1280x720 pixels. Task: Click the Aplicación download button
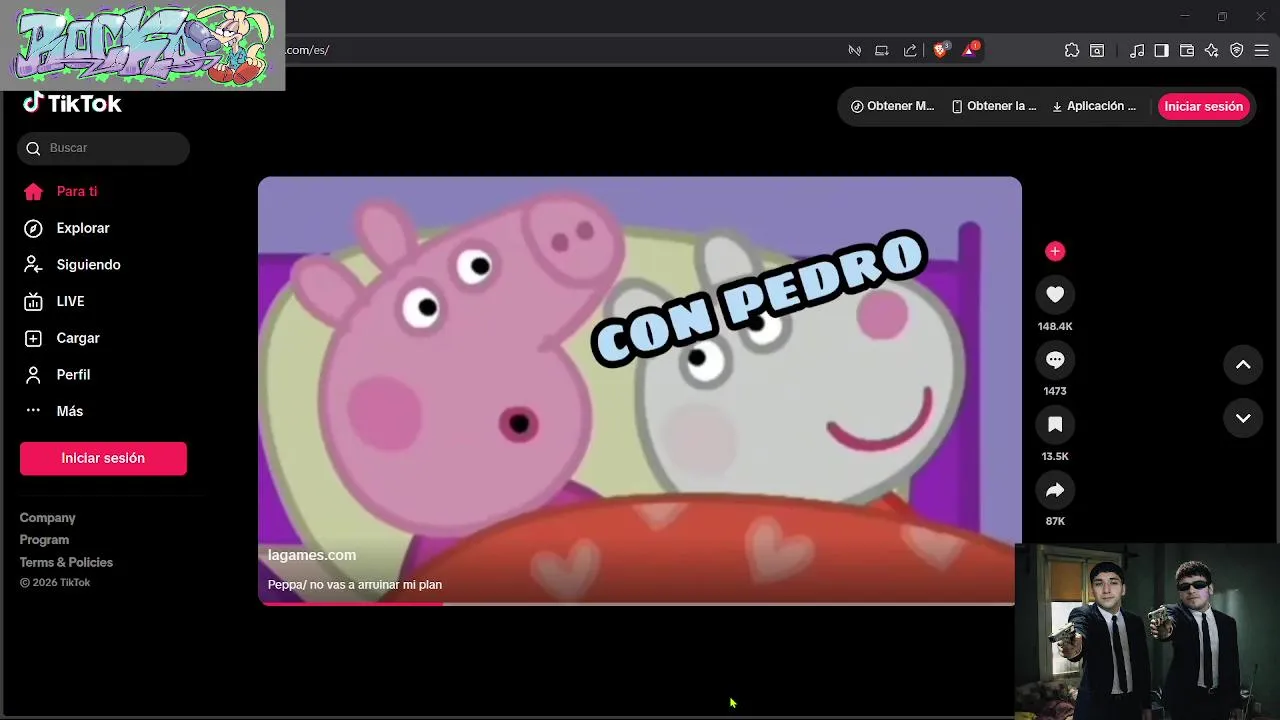1094,106
